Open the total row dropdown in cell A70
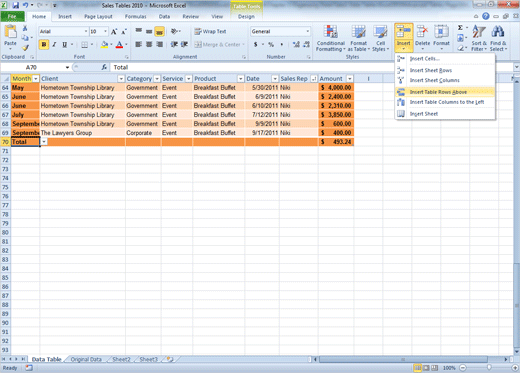The image size is (520, 373). click(x=44, y=142)
